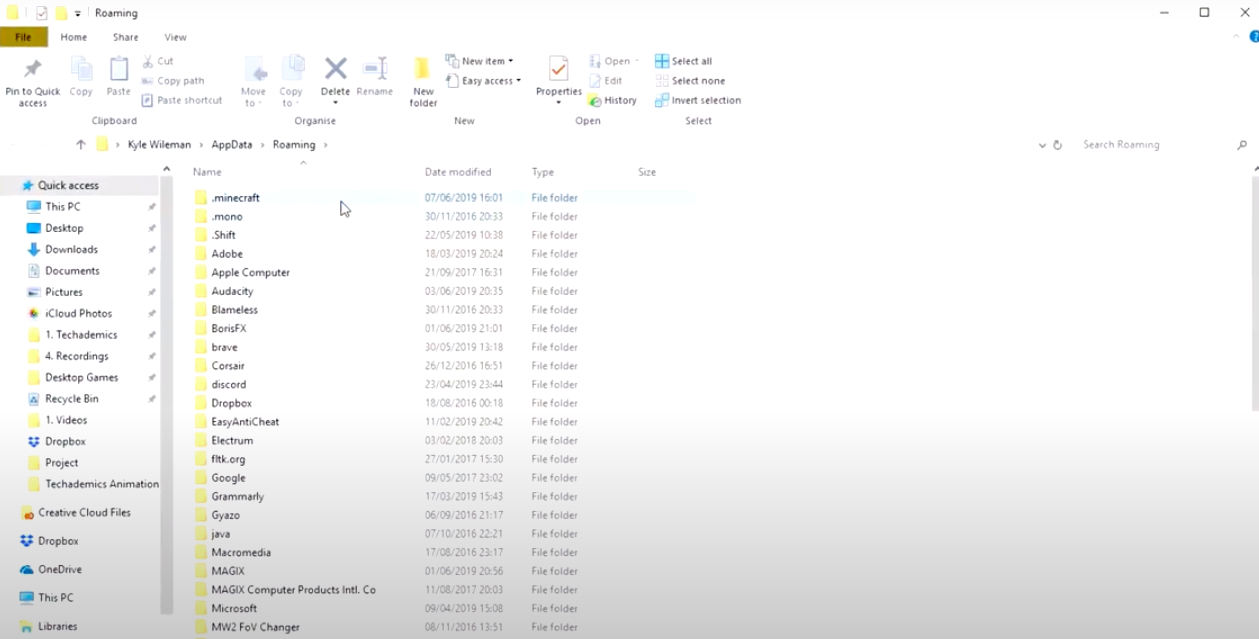This screenshot has height=639, width=1259.
Task: Click the Paste shortcut command
Action: [x=182, y=100]
